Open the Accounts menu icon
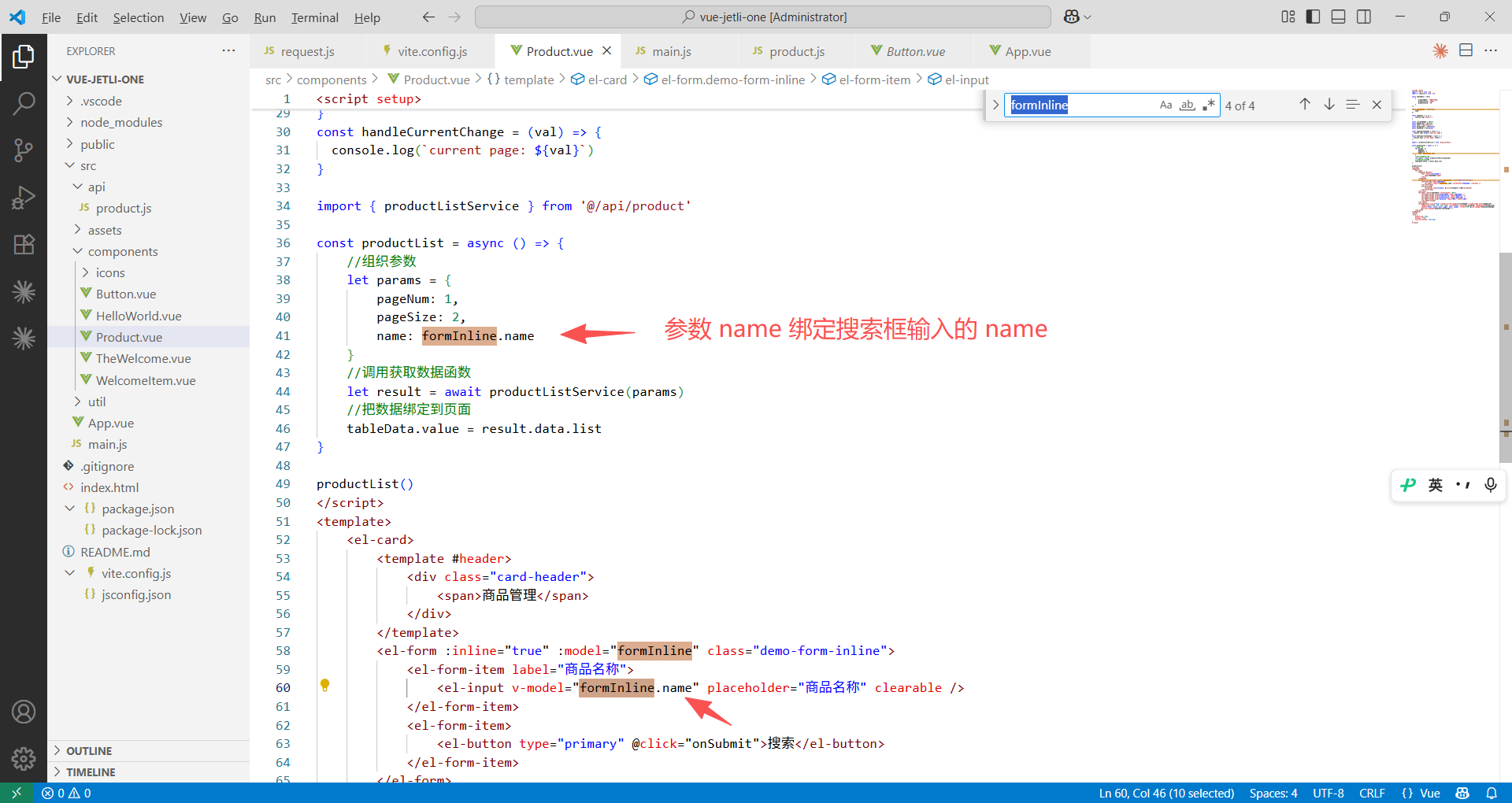 (x=24, y=712)
